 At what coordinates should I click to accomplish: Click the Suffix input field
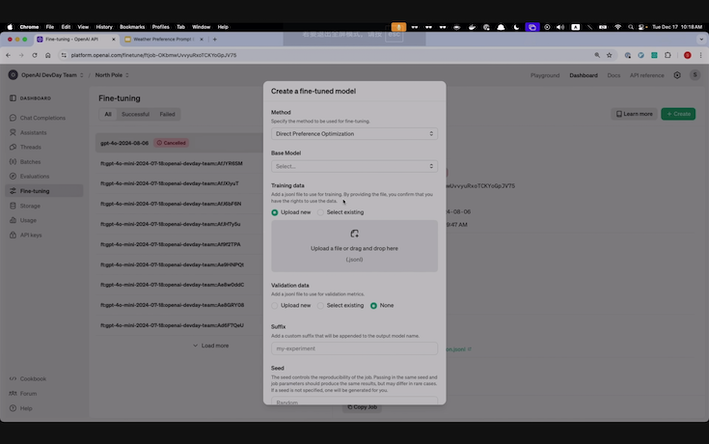354,348
